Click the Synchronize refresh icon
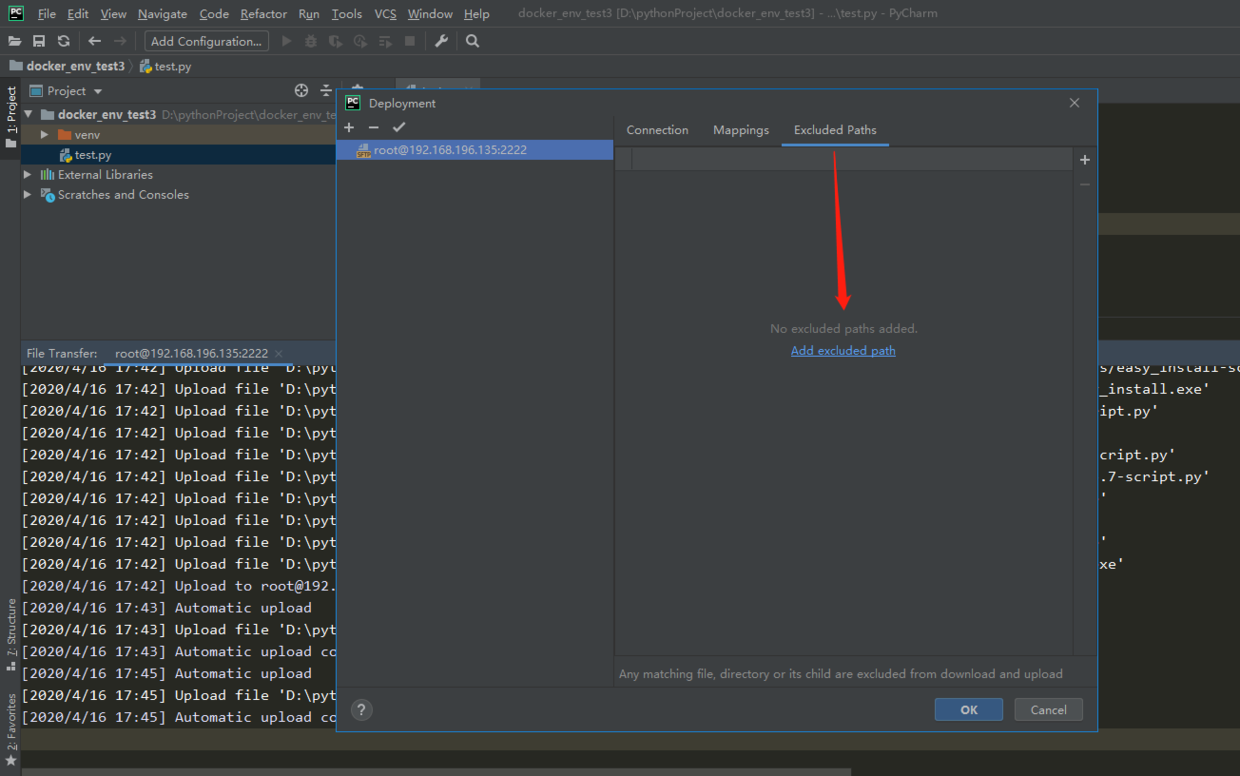 click(x=64, y=41)
